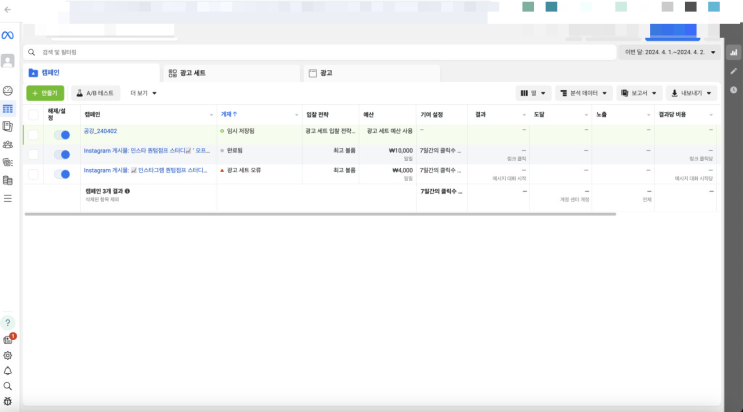The height and width of the screenshot is (412, 743).
Task: Click the 기여 설정 column header
Action: coord(432,115)
